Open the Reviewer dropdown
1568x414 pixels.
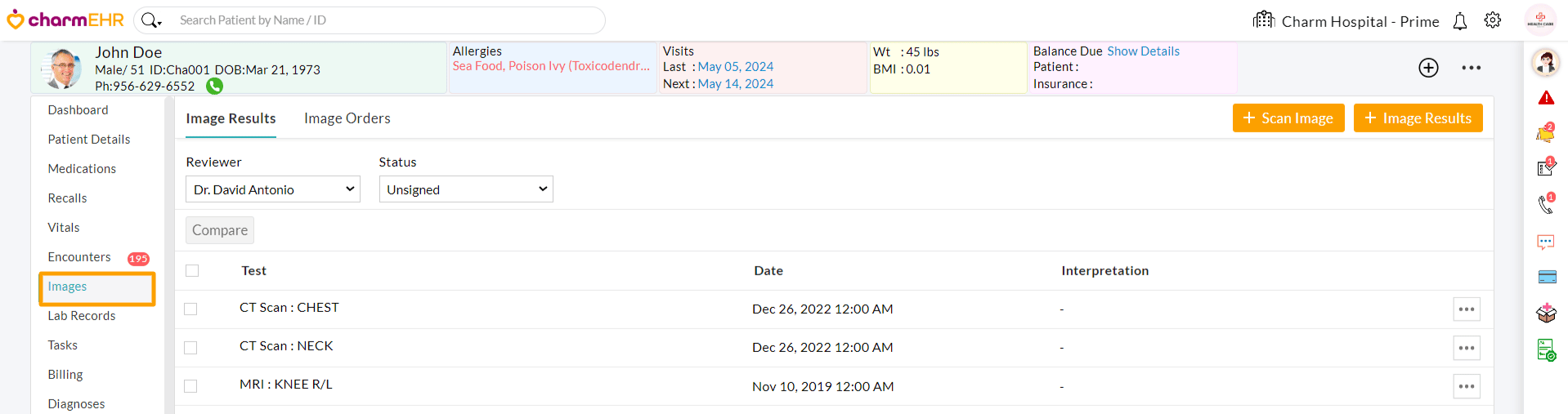coord(273,189)
